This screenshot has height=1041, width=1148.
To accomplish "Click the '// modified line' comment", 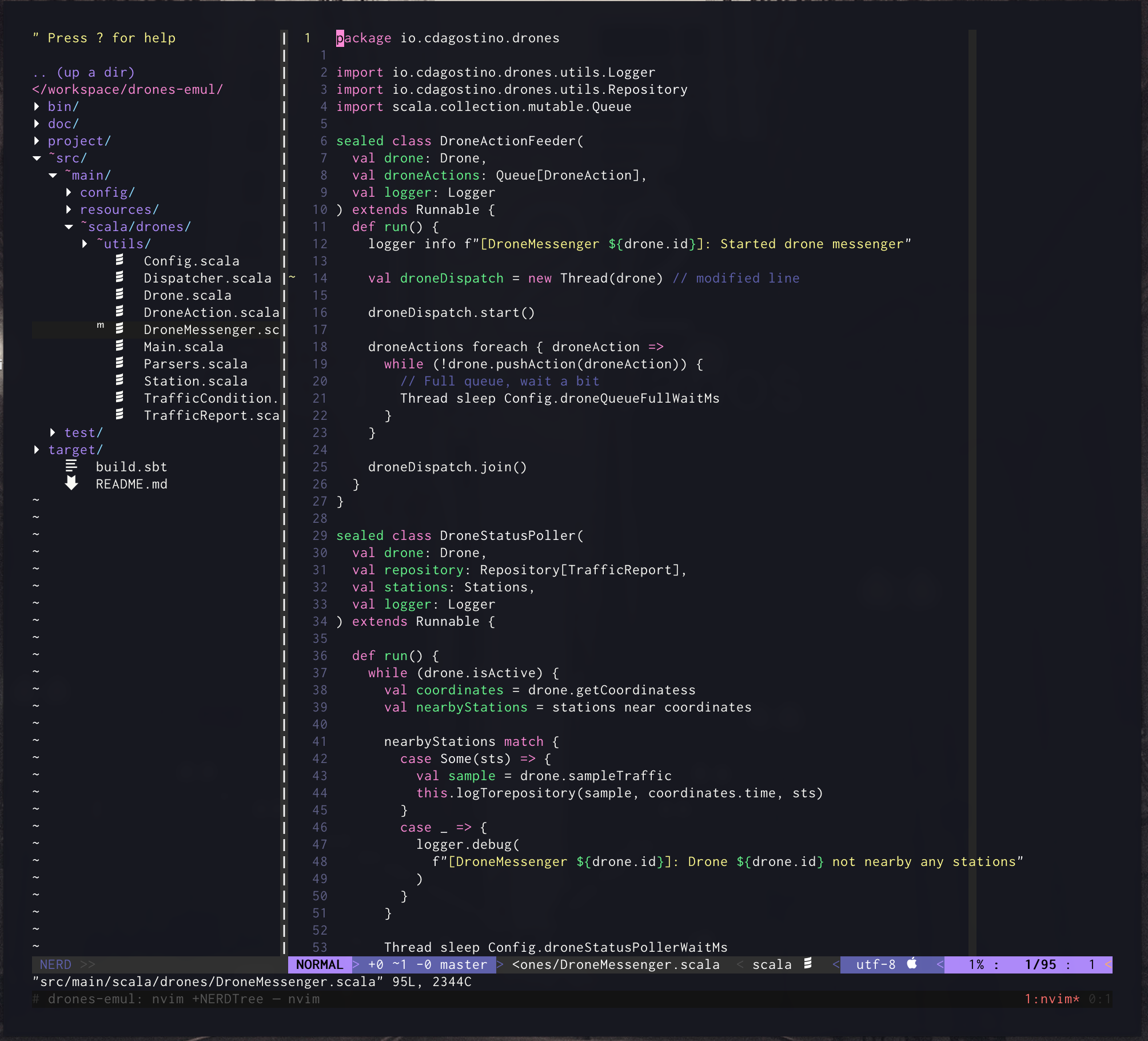I will click(736, 278).
